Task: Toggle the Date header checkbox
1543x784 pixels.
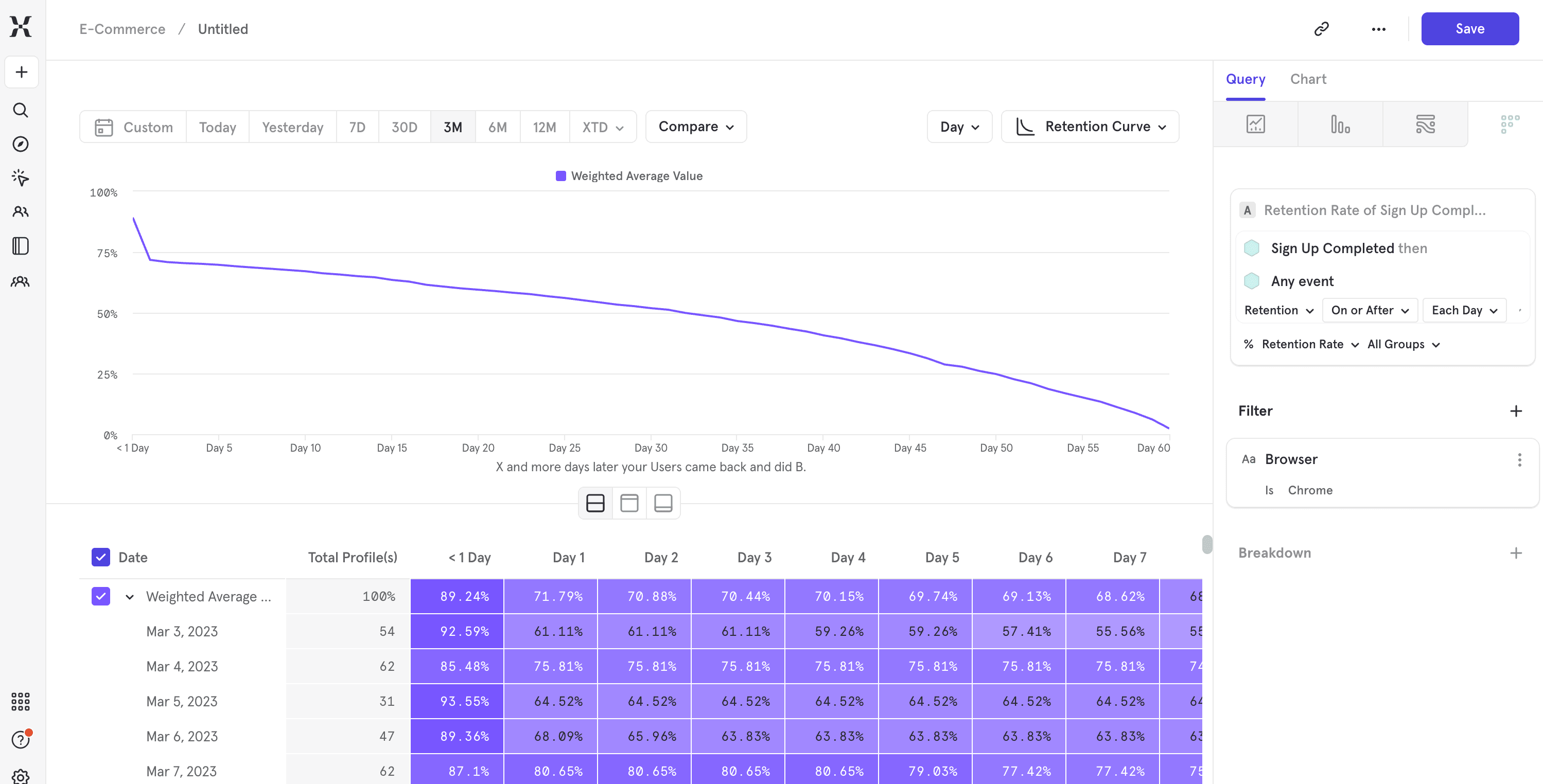Action: (101, 557)
